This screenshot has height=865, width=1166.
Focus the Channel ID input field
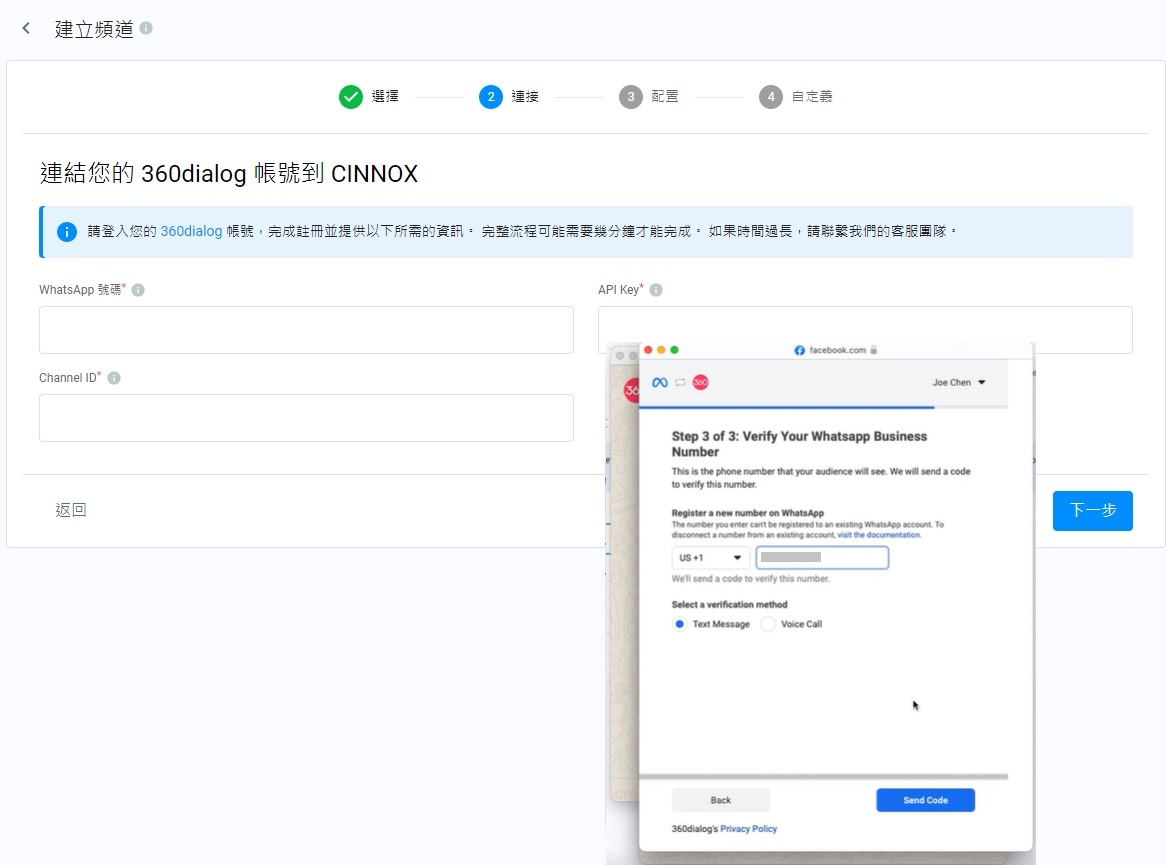(306, 418)
